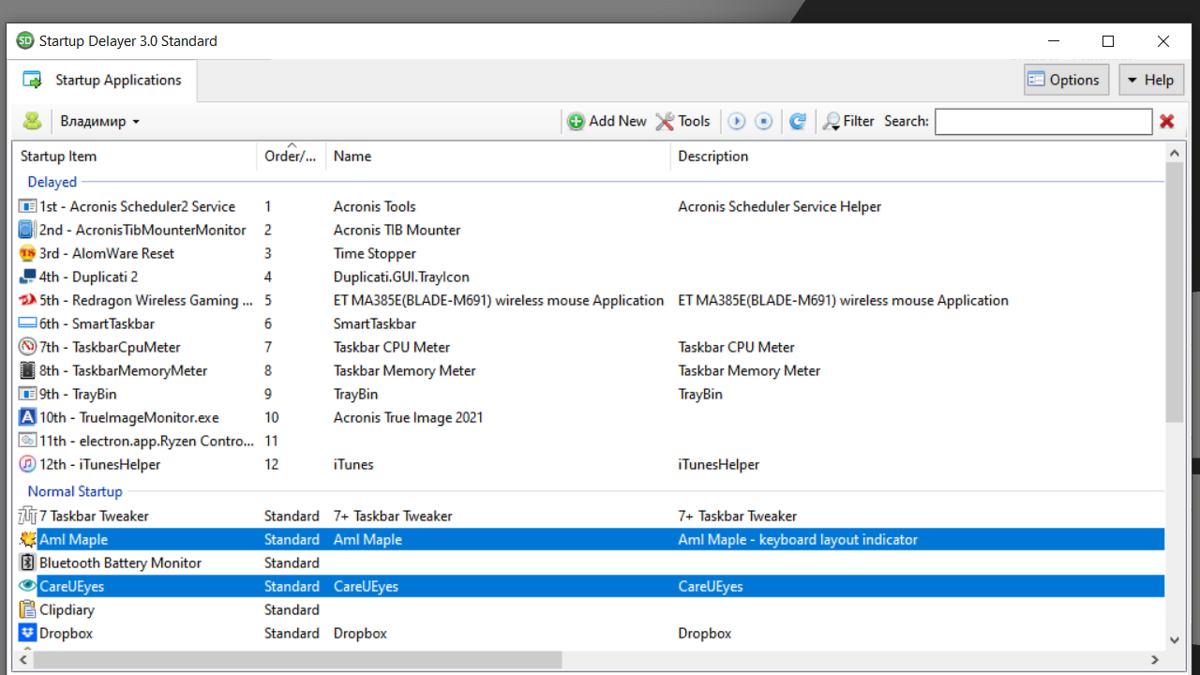1200x675 pixels.
Task: Click description 'Aml Maple - keyboard layout indicator'
Action: tap(797, 540)
